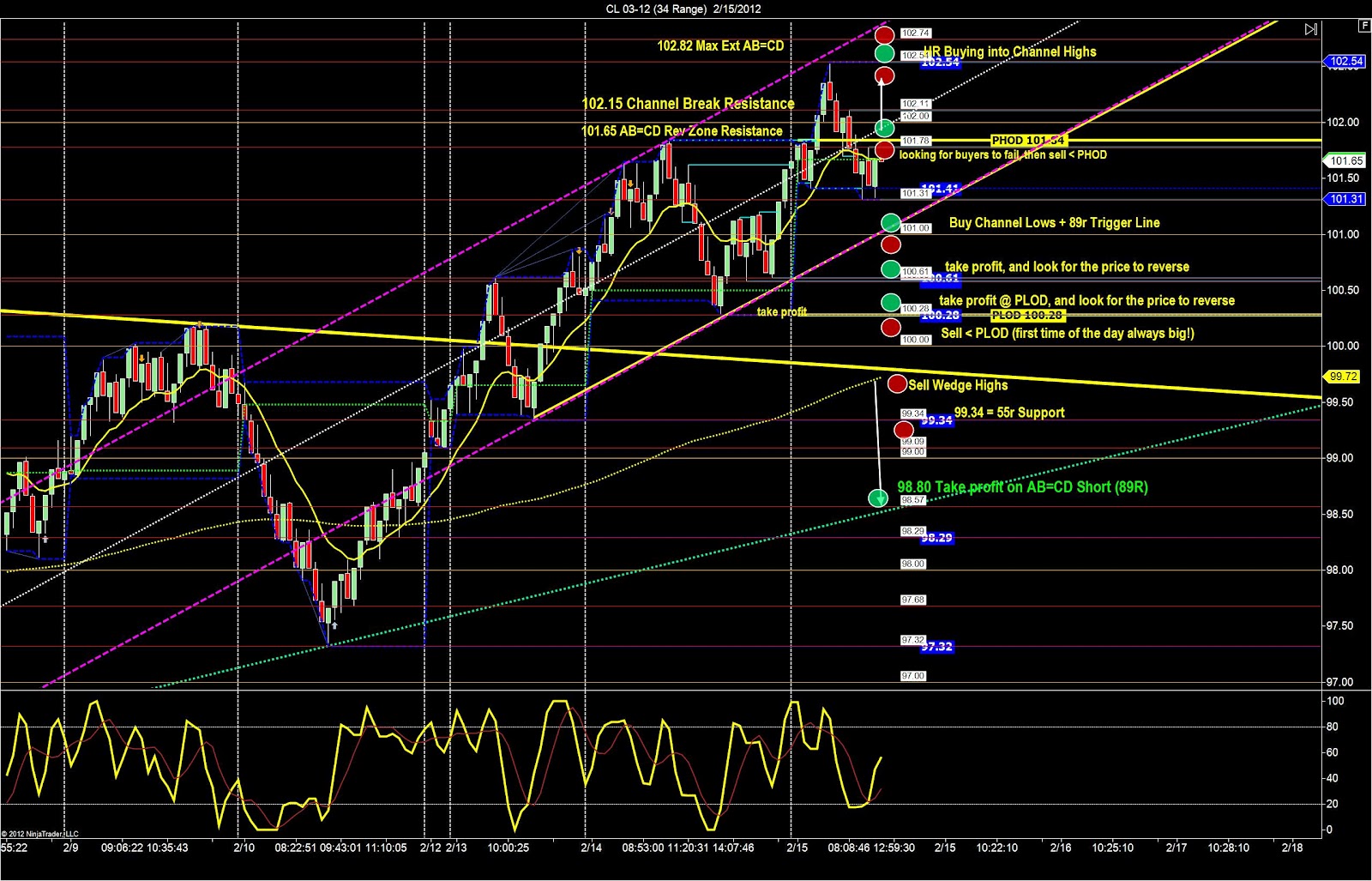The image size is (1372, 881).
Task: Select the 2/15 date label on time axis
Action: pos(797,848)
